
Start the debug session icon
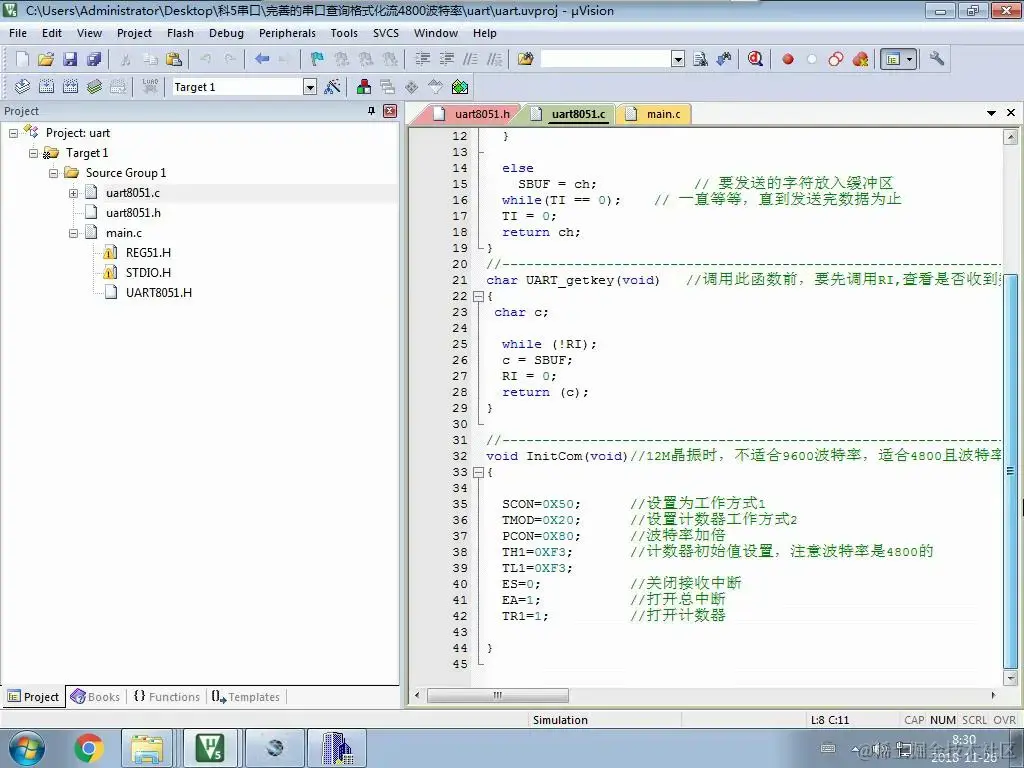pos(756,59)
